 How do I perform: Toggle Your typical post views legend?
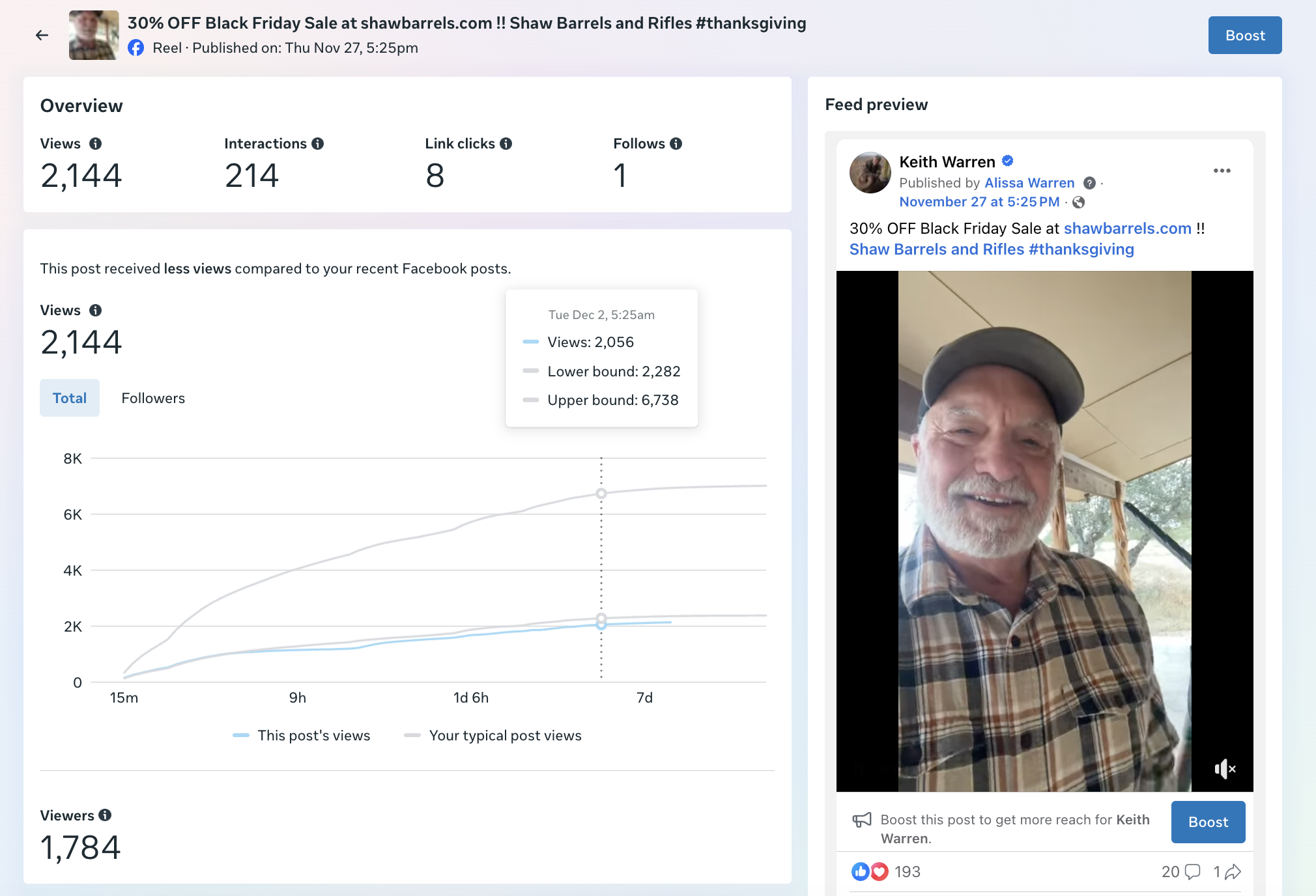[493, 735]
